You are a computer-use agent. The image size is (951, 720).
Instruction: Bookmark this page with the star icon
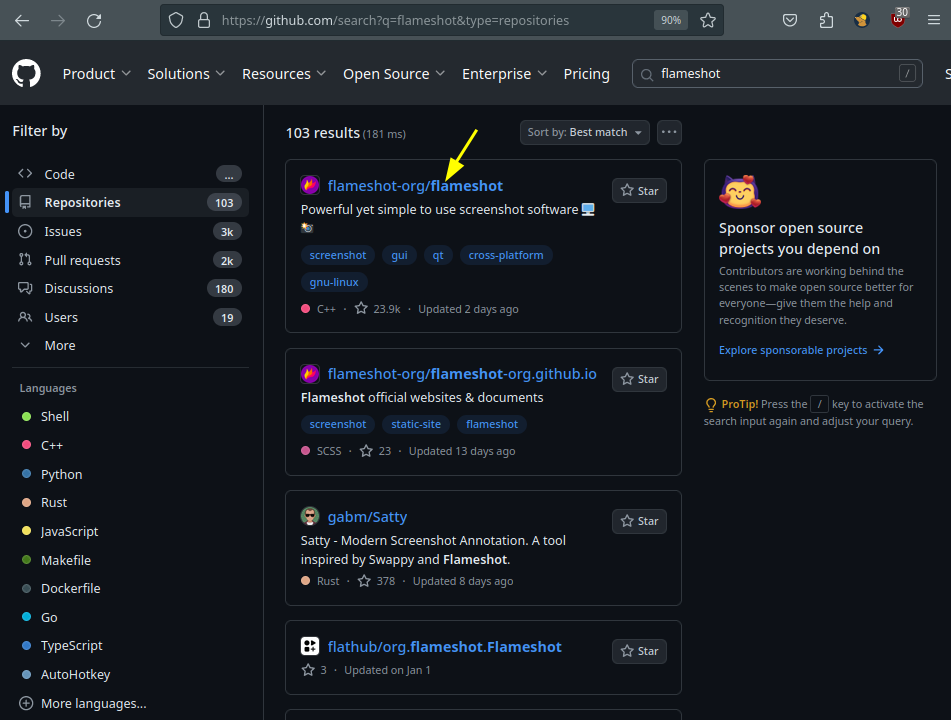click(708, 21)
